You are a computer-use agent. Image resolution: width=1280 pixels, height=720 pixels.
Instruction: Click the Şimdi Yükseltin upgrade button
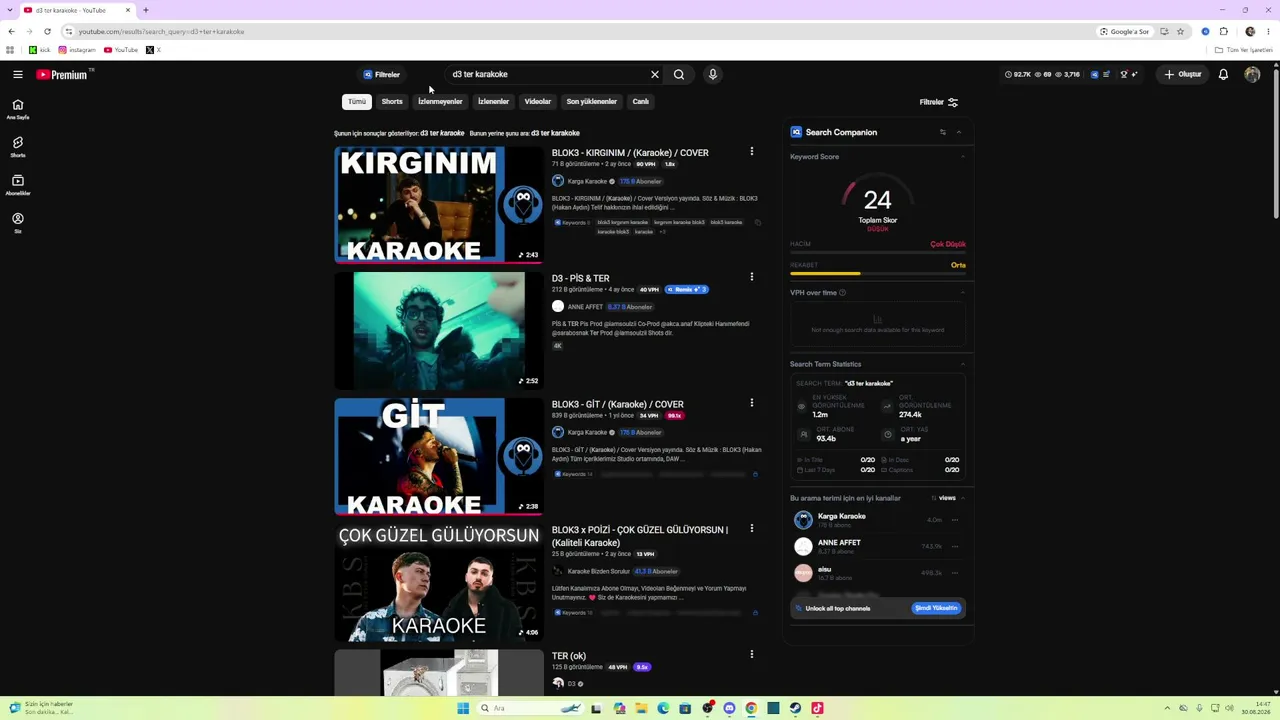click(936, 608)
